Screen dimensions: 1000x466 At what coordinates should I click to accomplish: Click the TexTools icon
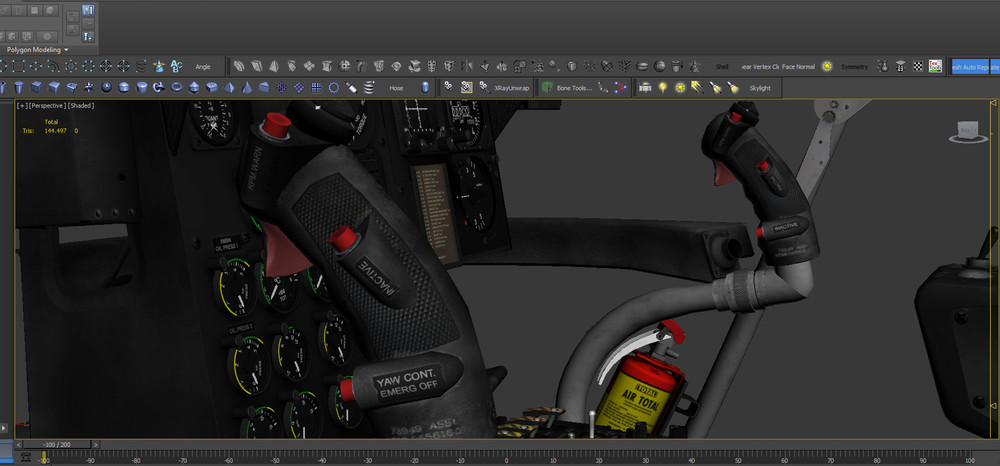click(x=935, y=66)
